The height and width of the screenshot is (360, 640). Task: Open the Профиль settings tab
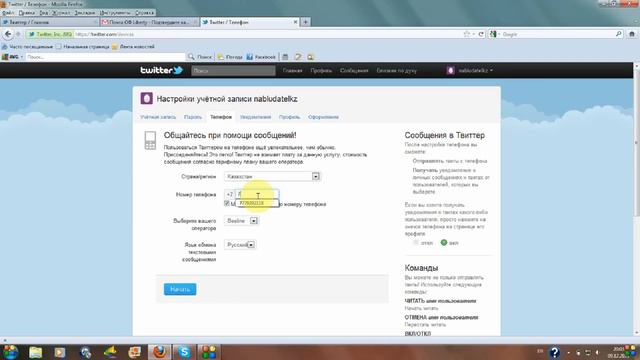(289, 117)
